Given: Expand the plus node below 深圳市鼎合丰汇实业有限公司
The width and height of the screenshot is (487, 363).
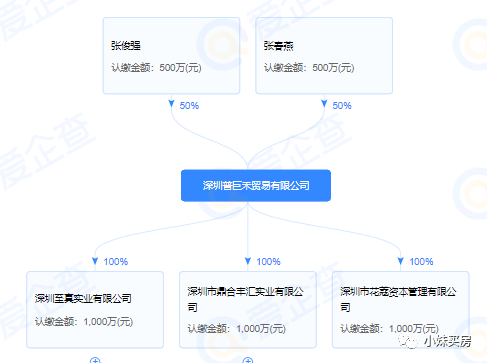Looking at the screenshot, I should [x=248, y=360].
